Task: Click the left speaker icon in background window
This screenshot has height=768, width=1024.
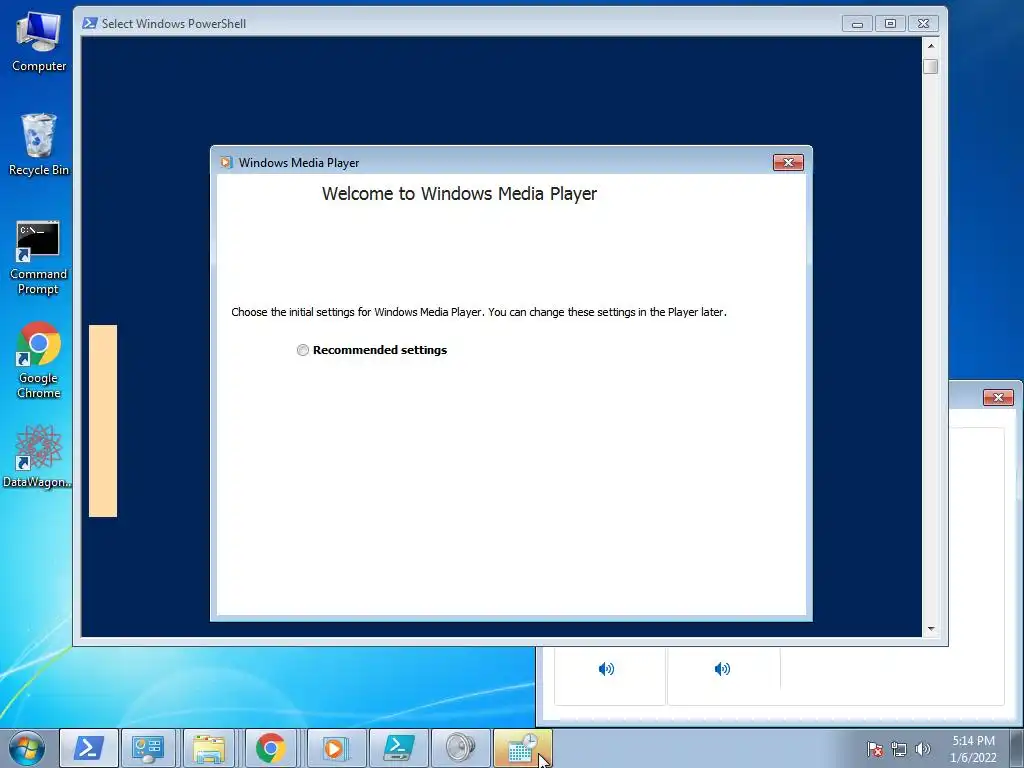Action: 606,669
